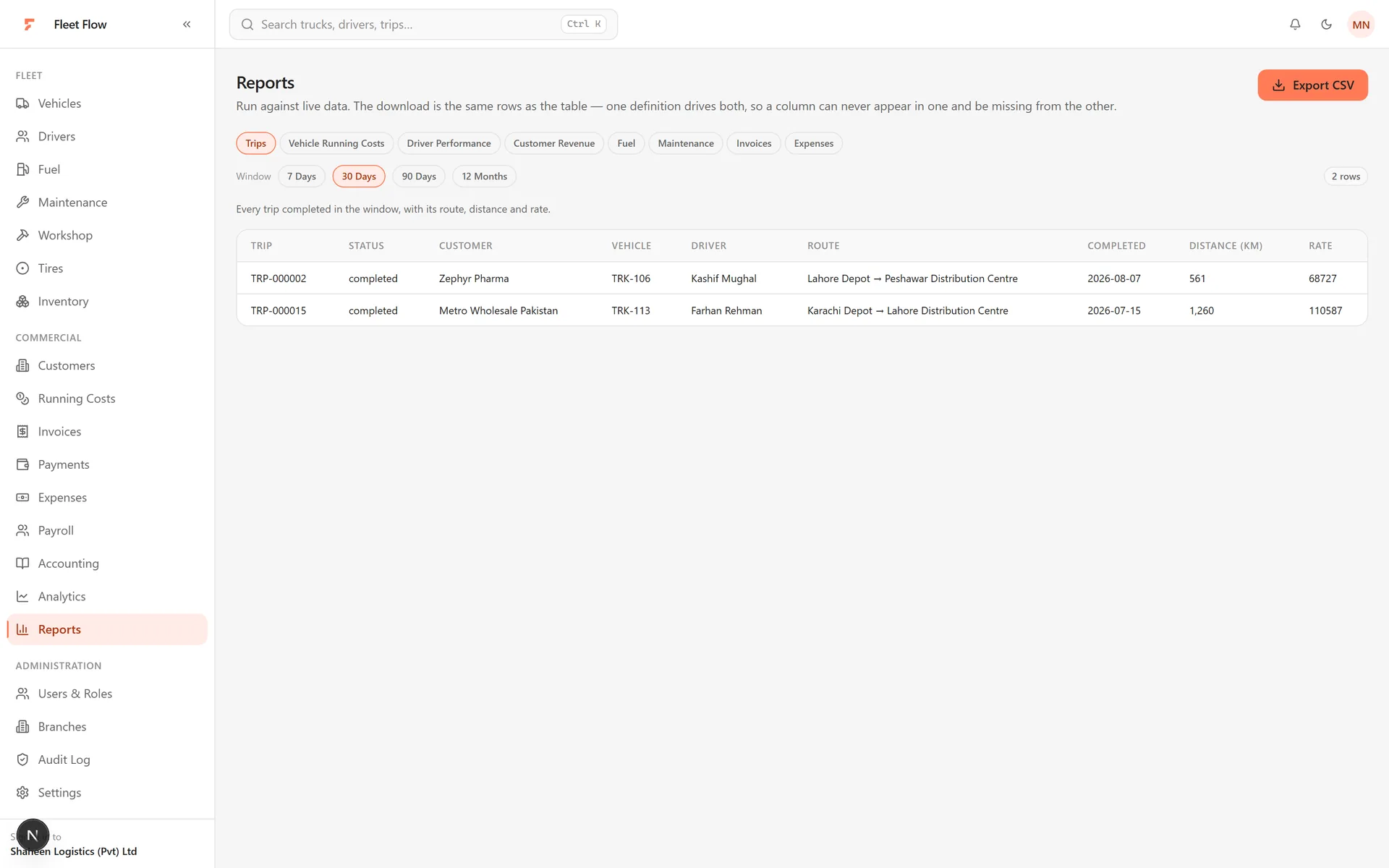Click driver Kashif Mughal cell

click(723, 278)
